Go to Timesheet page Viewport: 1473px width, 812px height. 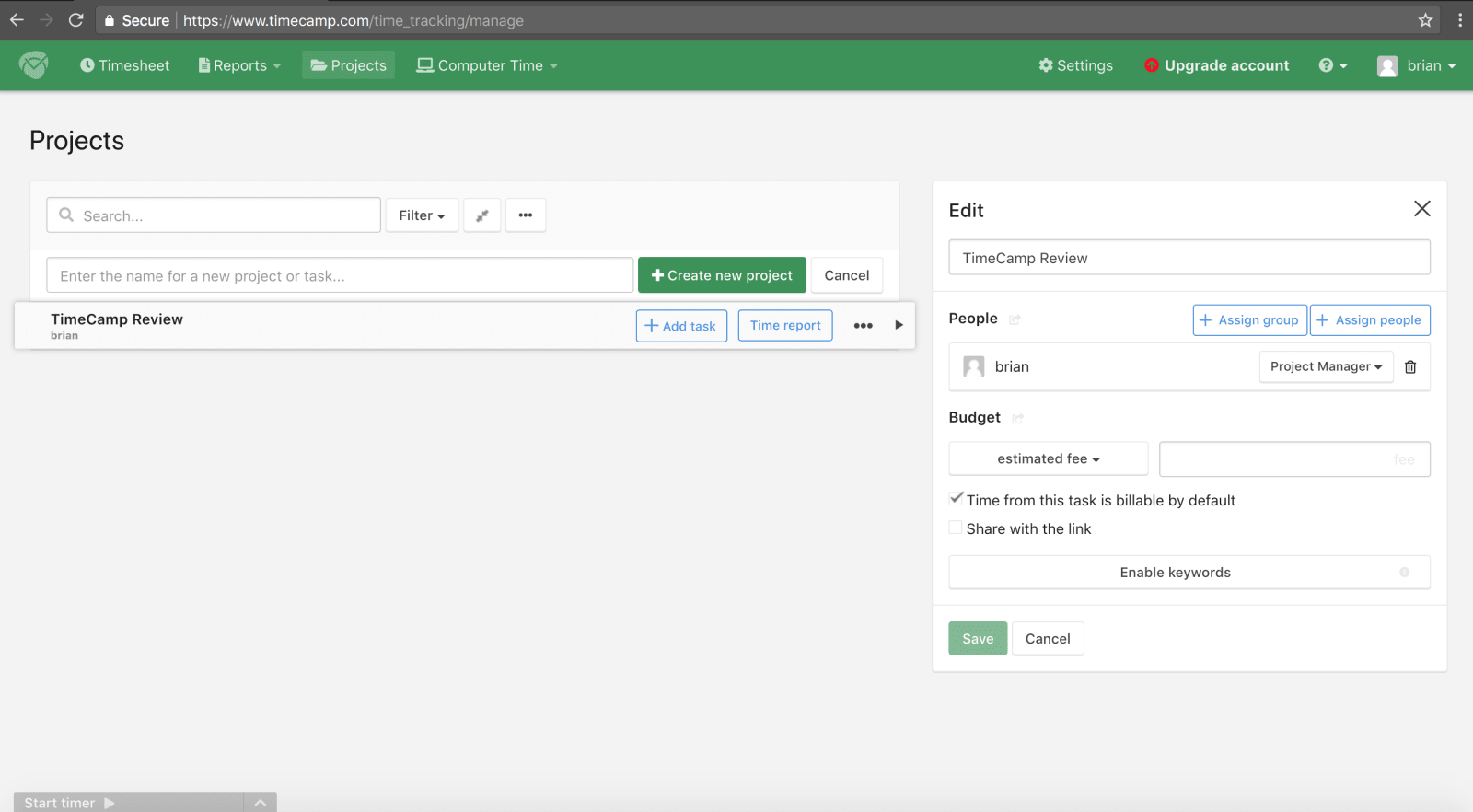pyautogui.click(x=124, y=65)
